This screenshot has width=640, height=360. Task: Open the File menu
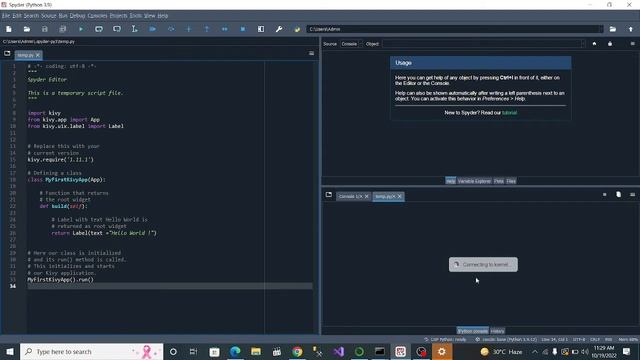click(x=6, y=16)
